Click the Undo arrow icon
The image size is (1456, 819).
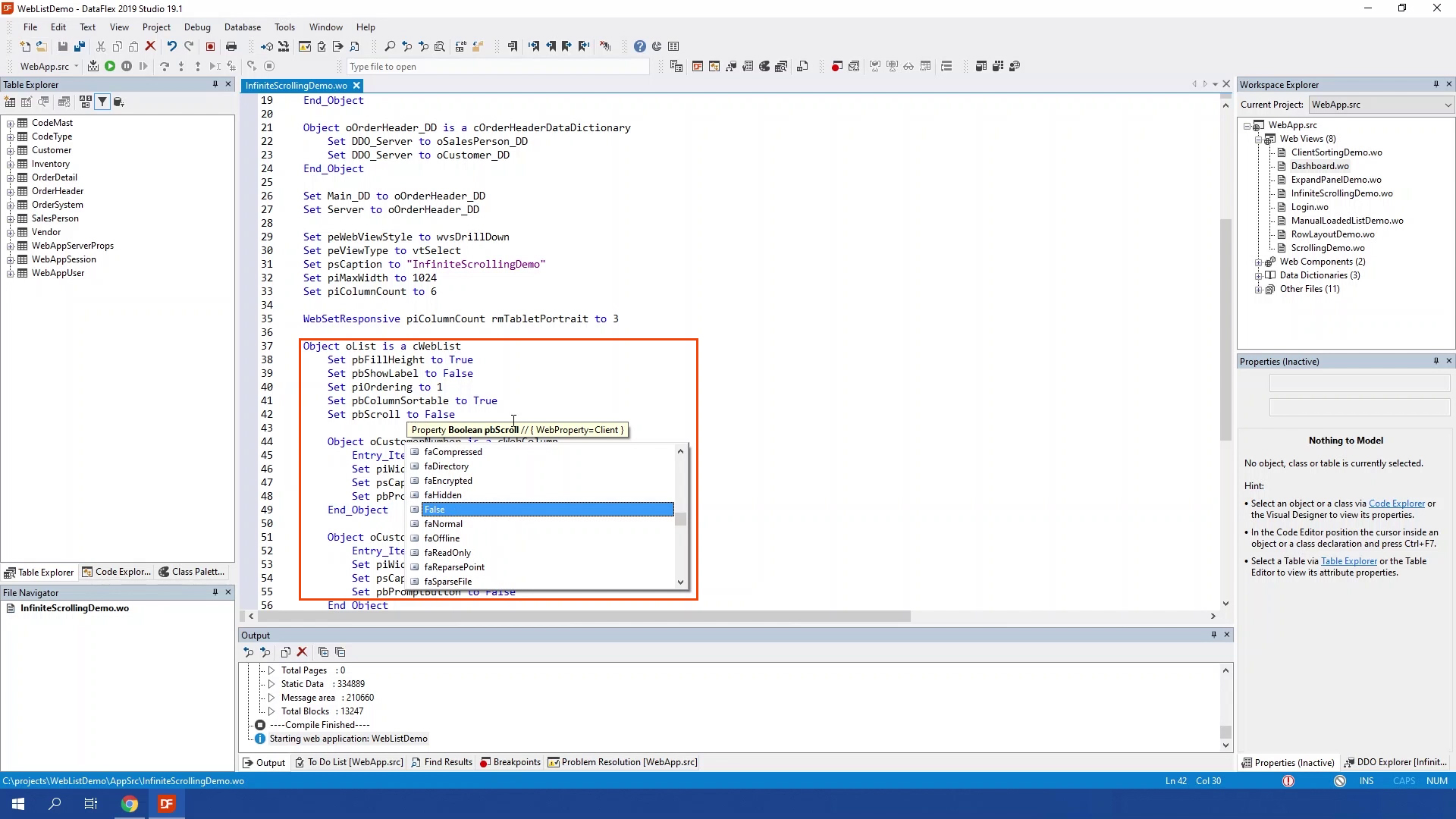point(172,47)
